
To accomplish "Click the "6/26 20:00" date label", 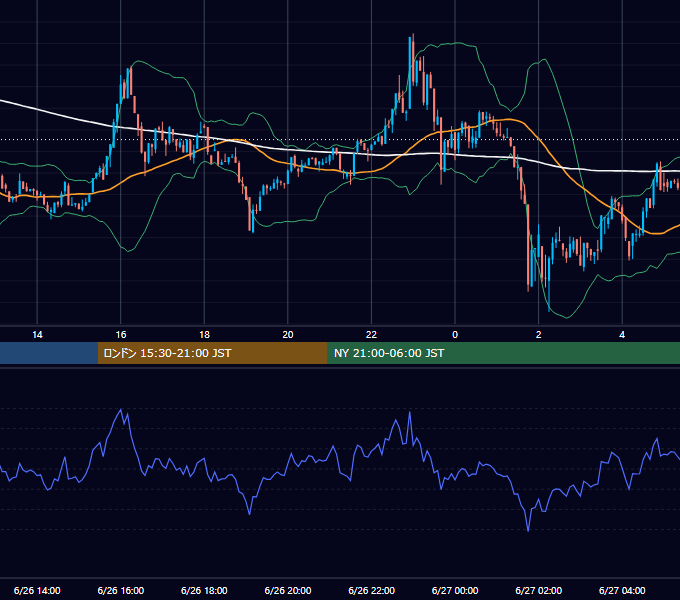I will pos(288,590).
